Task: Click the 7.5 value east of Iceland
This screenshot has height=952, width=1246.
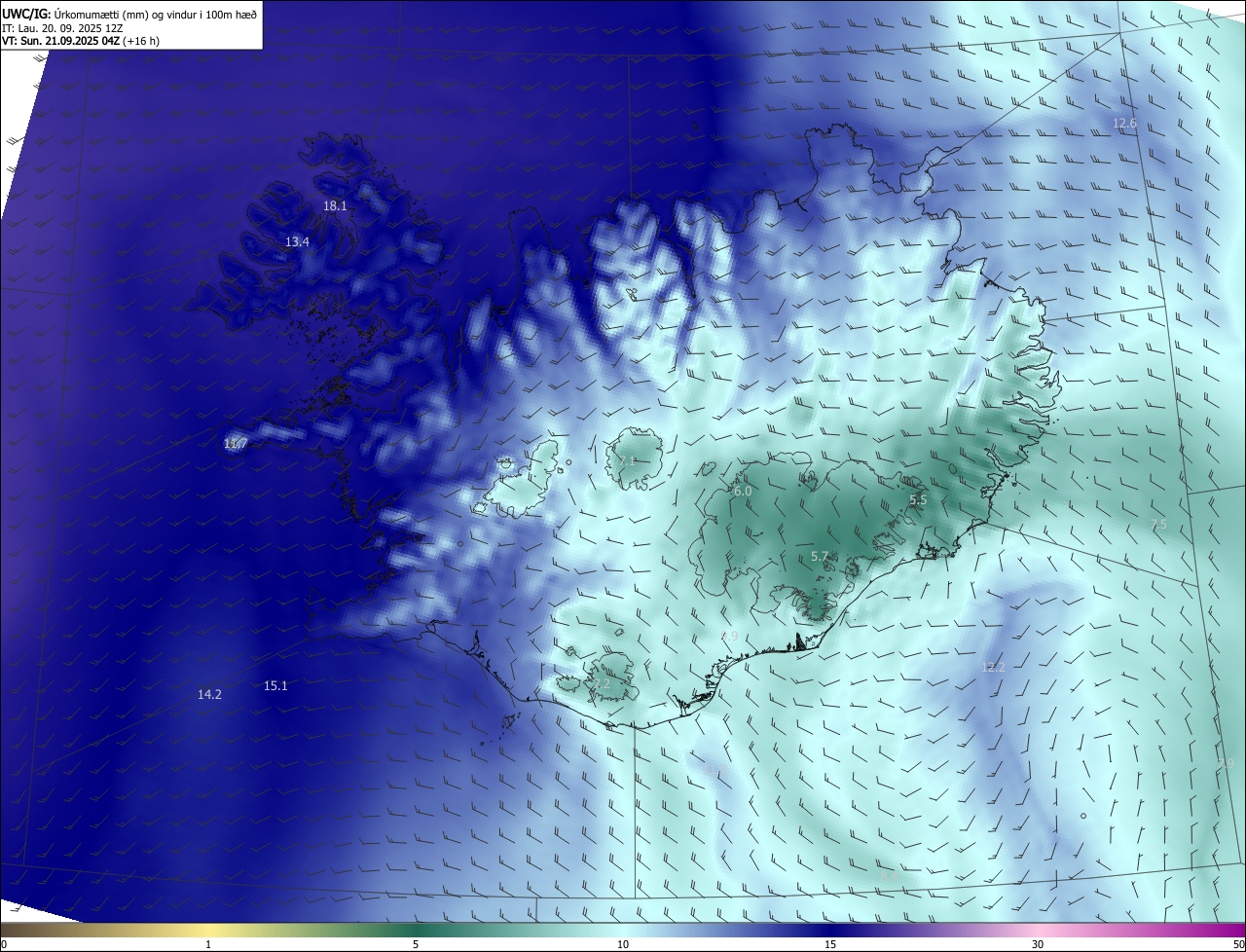Action: (x=1158, y=525)
